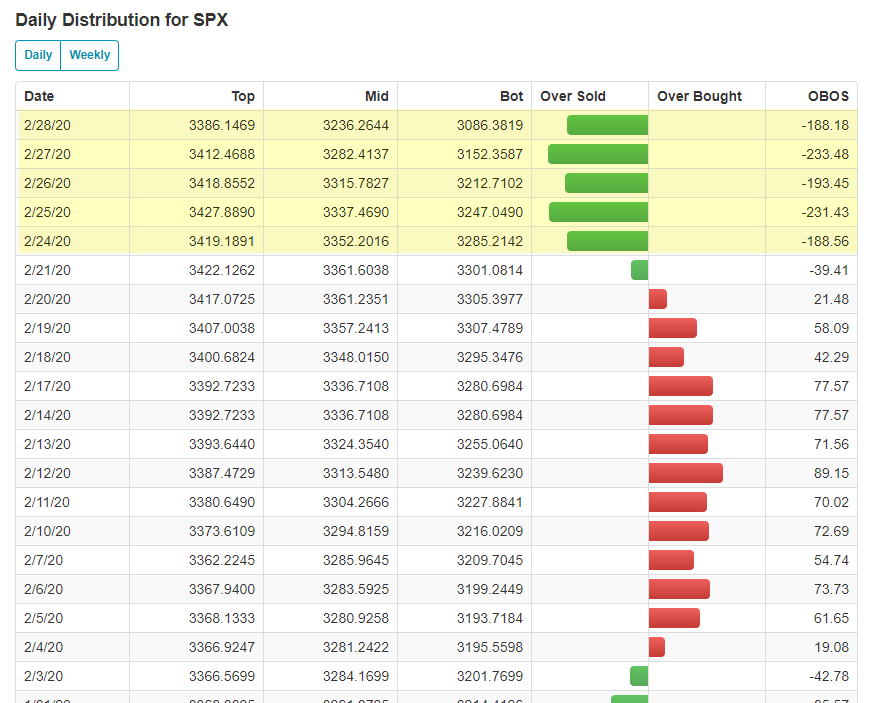Click the Top column header
Image resolution: width=876 pixels, height=703 pixels.
pyautogui.click(x=243, y=96)
